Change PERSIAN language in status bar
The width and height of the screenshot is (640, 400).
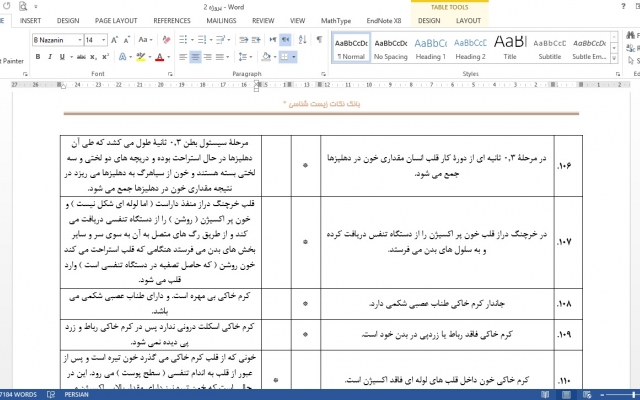[76, 395]
